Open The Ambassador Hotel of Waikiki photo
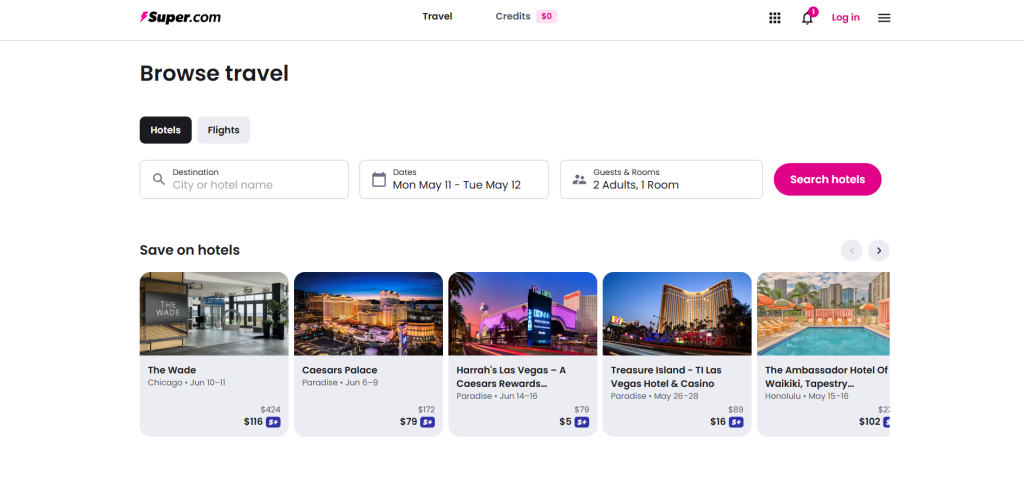Image resolution: width=1024 pixels, height=485 pixels. coord(824,314)
